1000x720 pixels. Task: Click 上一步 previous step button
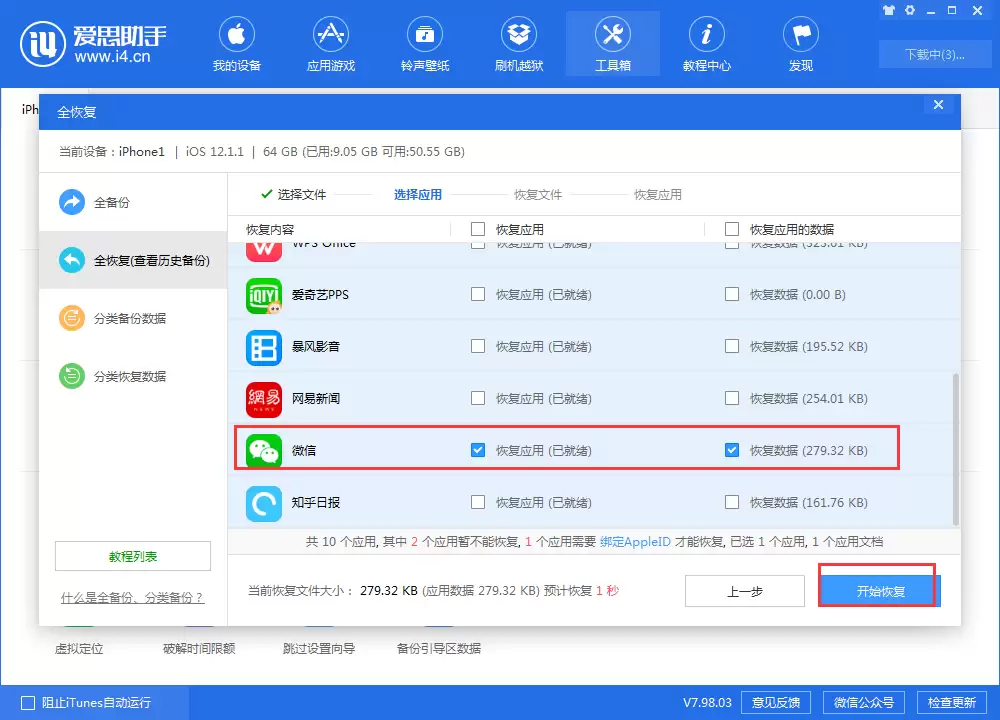click(x=745, y=591)
